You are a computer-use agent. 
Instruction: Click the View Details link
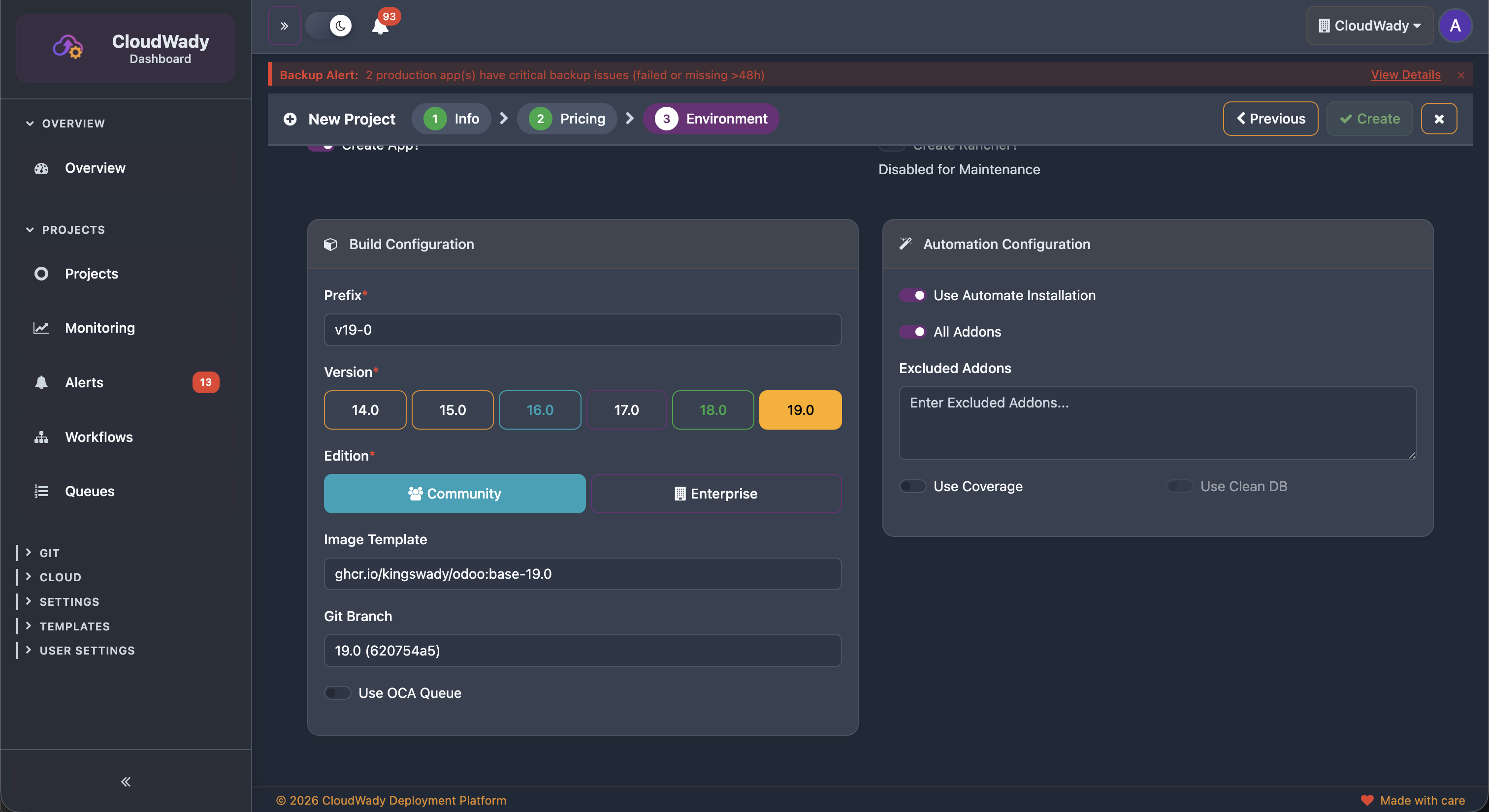coord(1405,74)
